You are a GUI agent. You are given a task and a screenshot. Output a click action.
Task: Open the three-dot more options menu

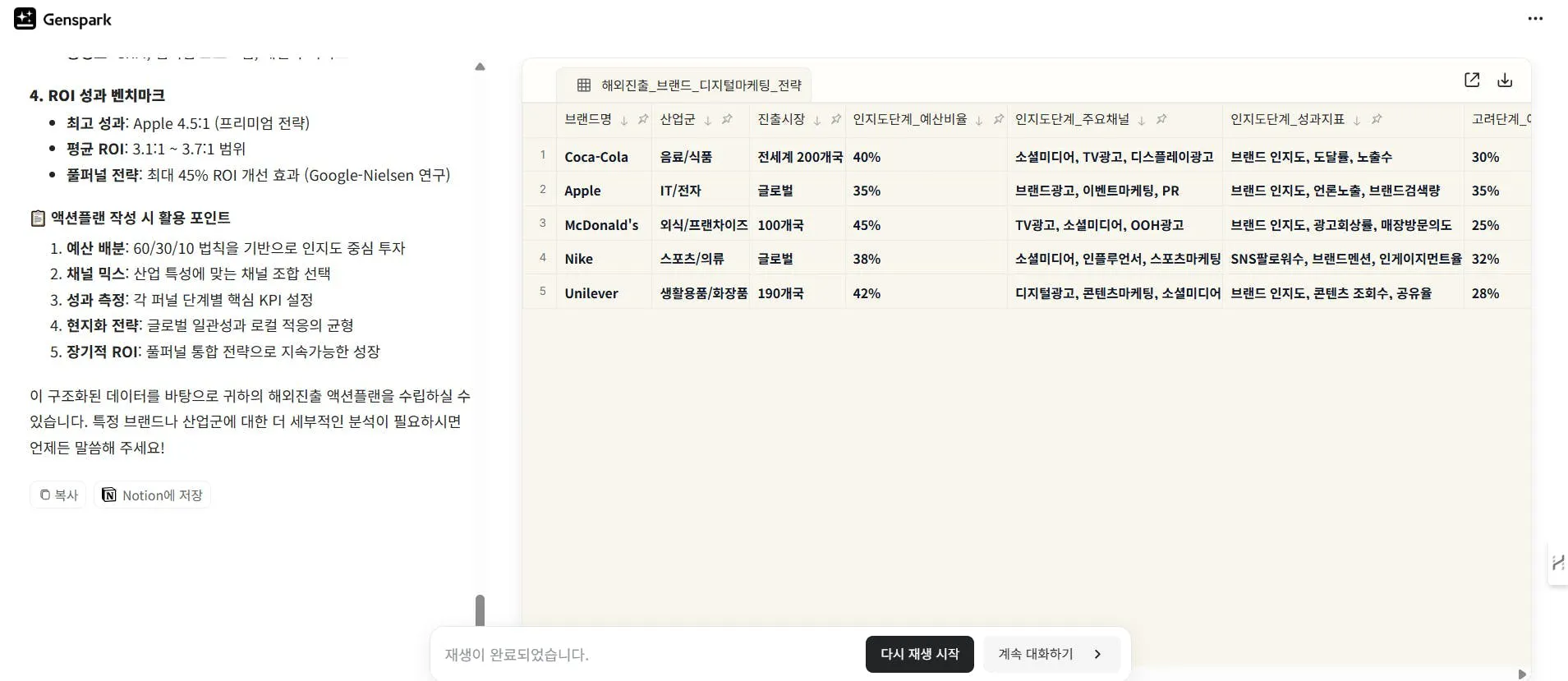(x=1535, y=19)
